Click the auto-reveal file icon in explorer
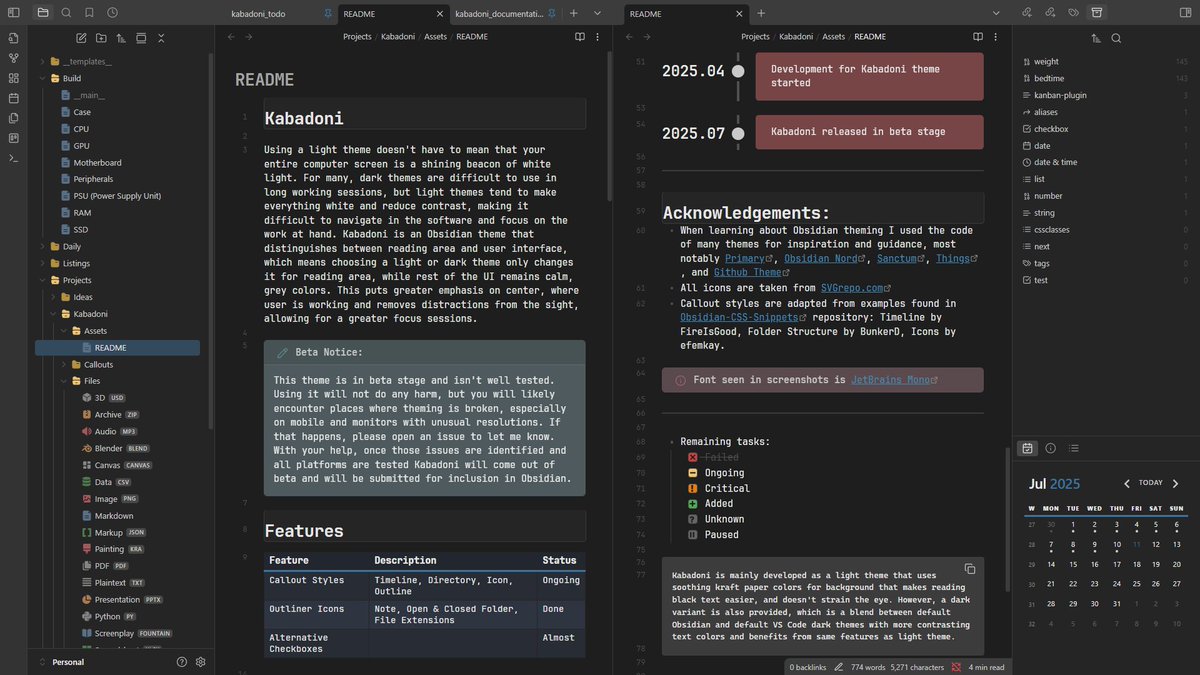This screenshot has width=1200, height=675. [141, 38]
